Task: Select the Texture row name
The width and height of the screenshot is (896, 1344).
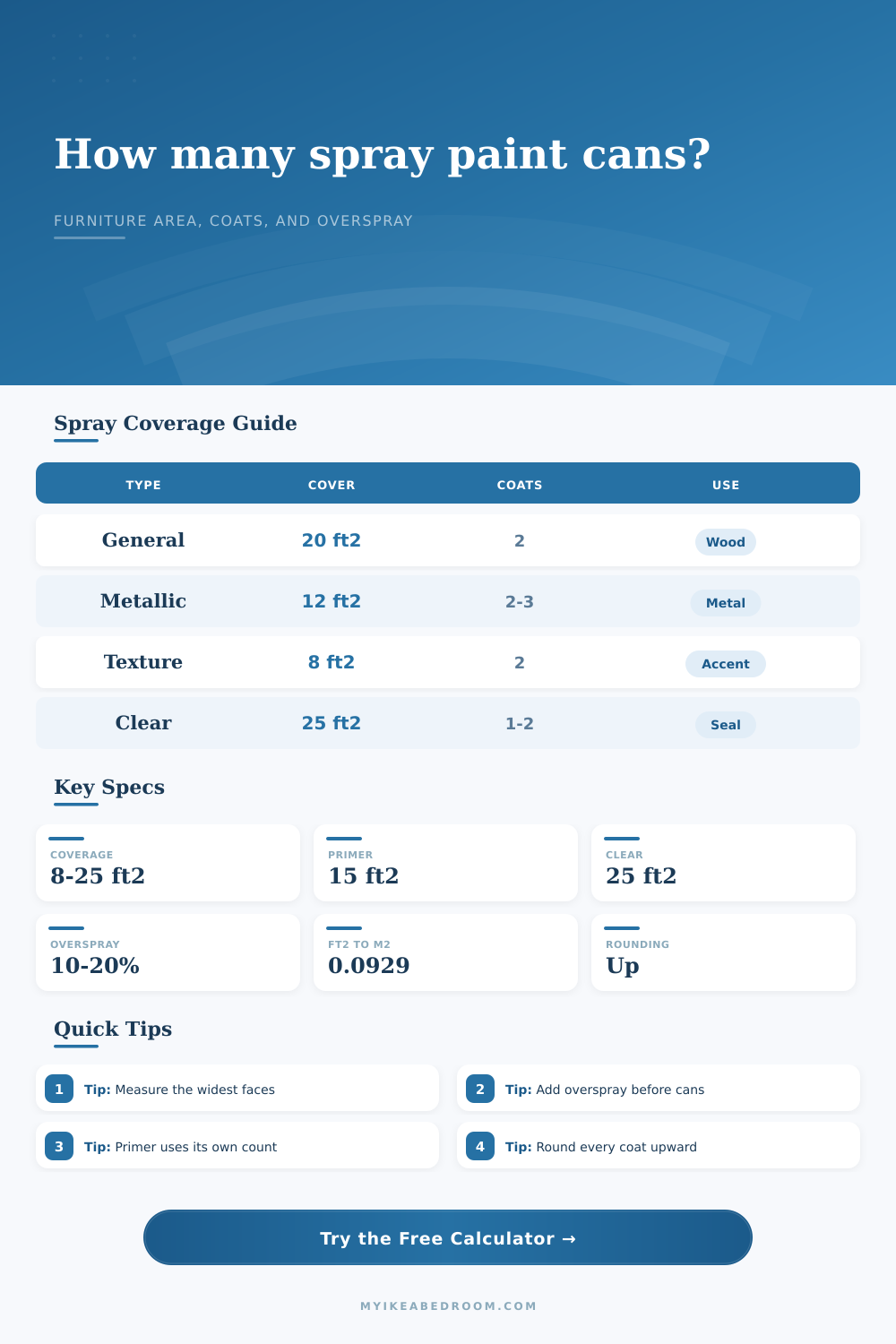Action: [x=143, y=662]
